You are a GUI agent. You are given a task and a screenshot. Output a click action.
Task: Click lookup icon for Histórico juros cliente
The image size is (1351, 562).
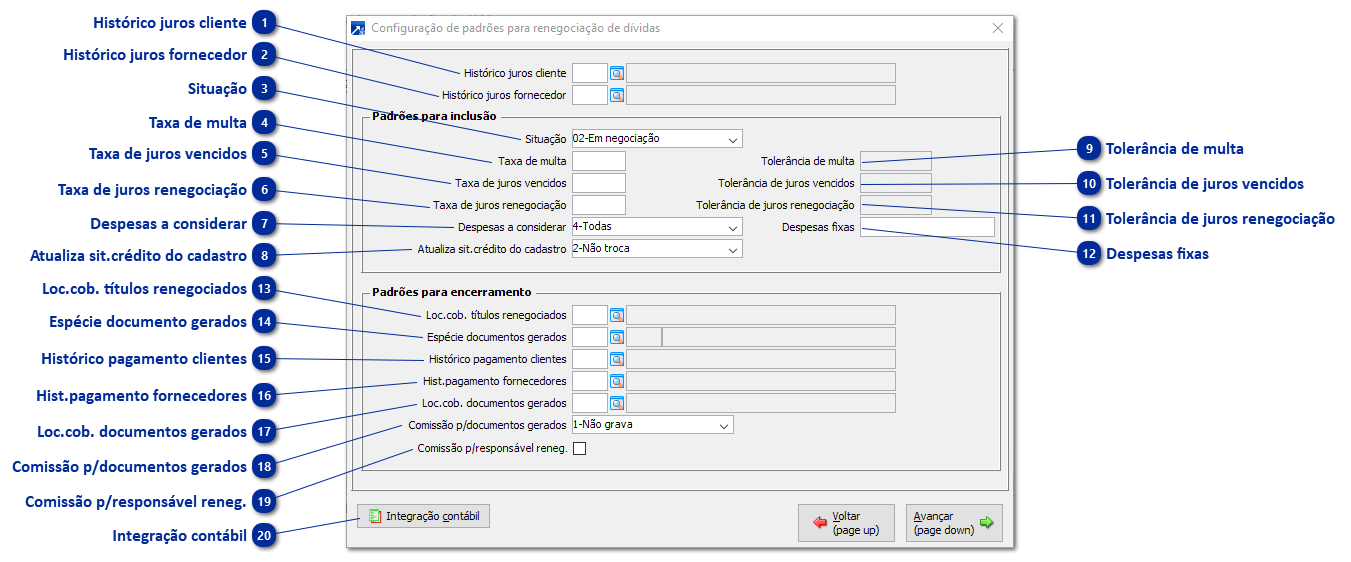coord(617,73)
